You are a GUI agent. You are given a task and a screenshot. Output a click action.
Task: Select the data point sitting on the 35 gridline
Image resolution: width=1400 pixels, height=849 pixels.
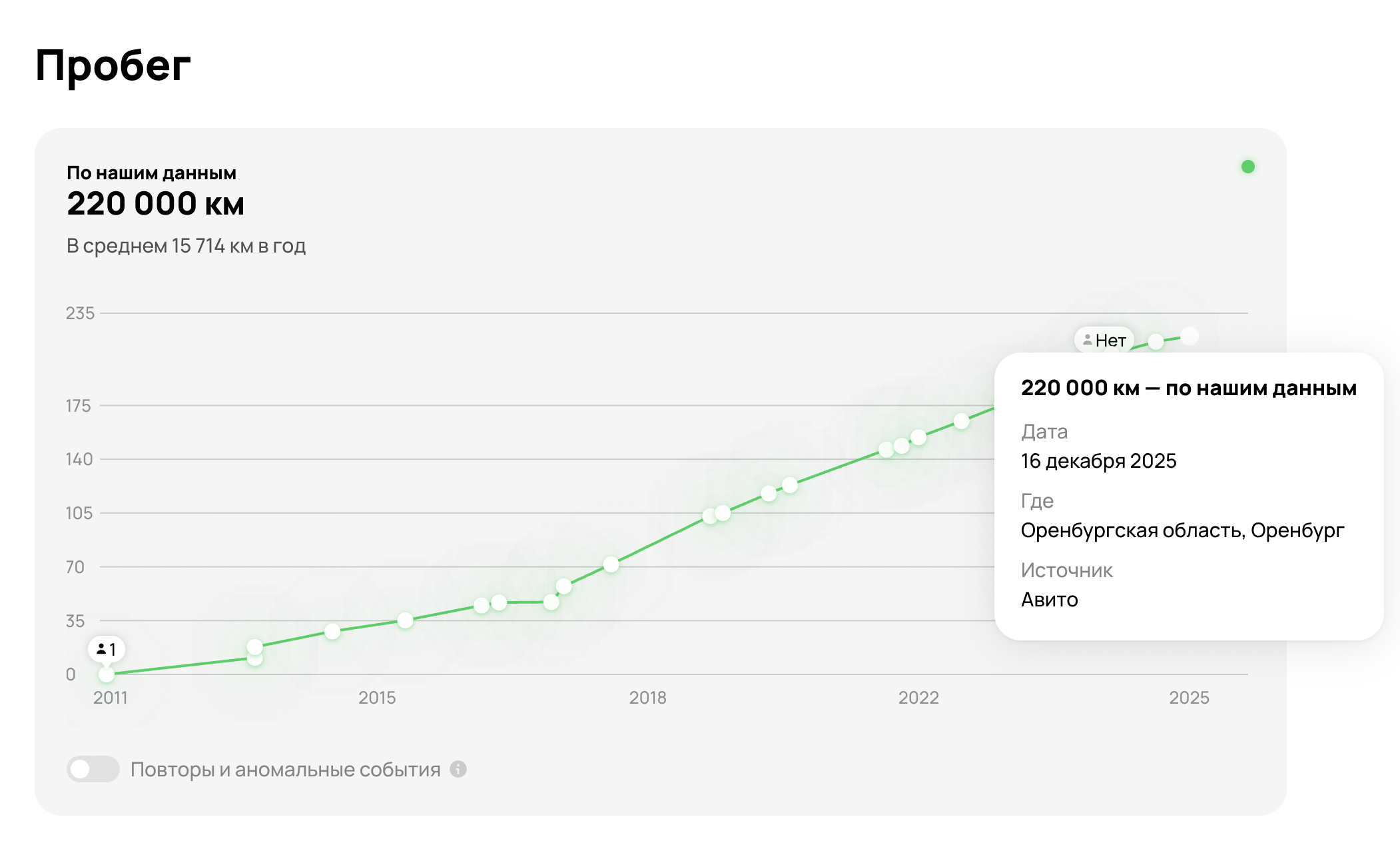[x=405, y=620]
